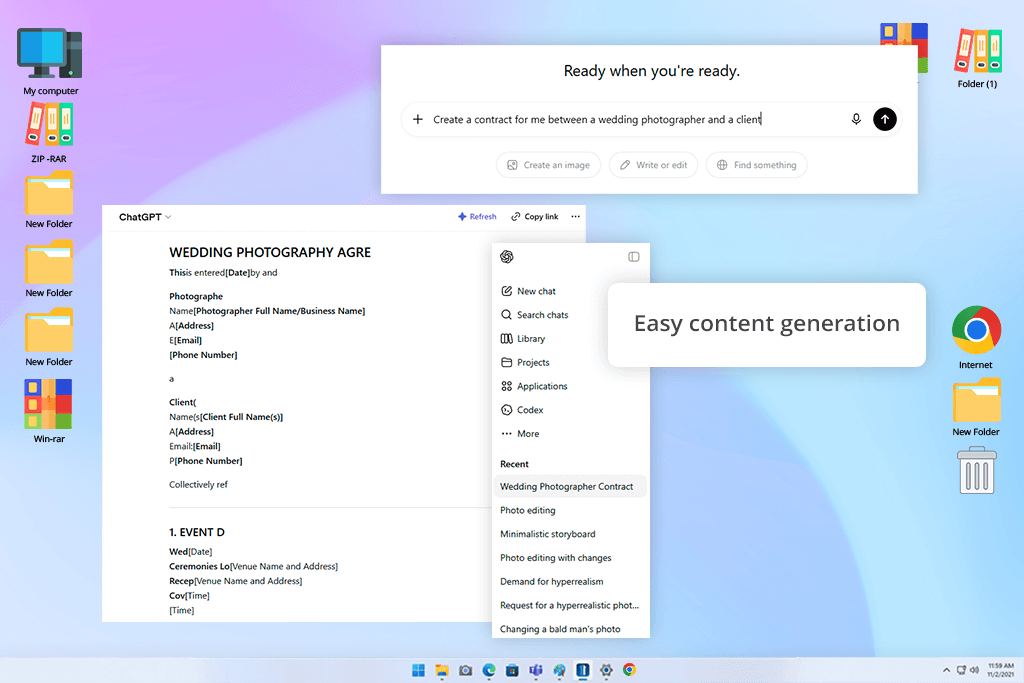Open the Demand for hyperrealism chat

[552, 582]
